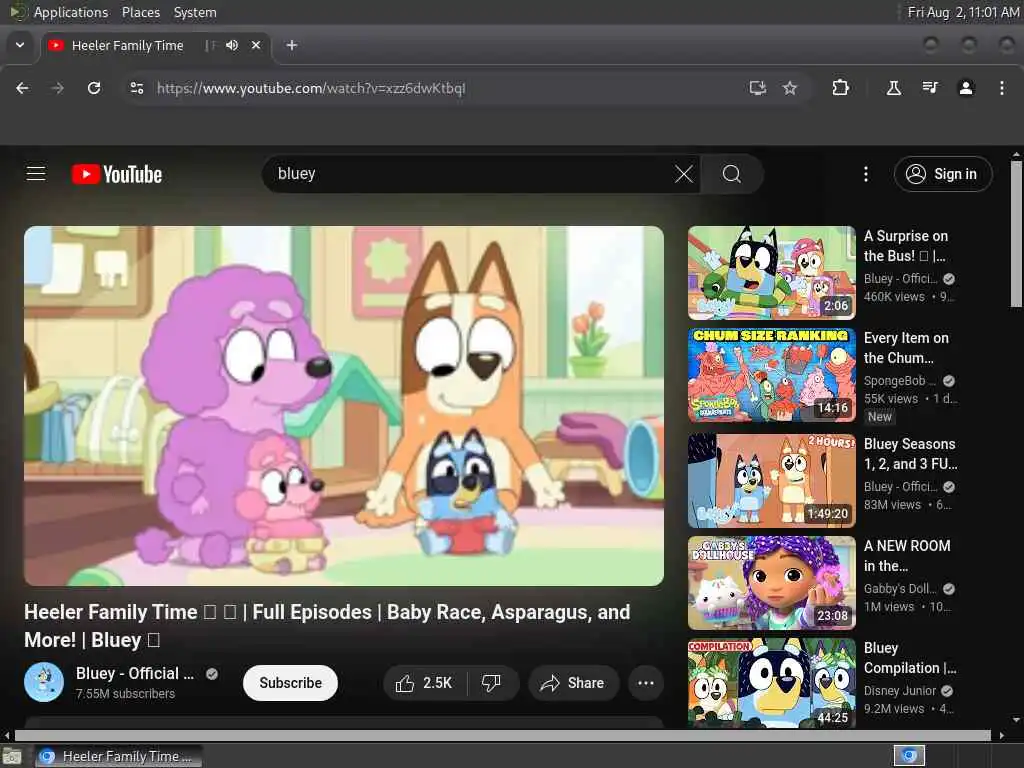Click the horizontal page scrollbar

point(503,735)
